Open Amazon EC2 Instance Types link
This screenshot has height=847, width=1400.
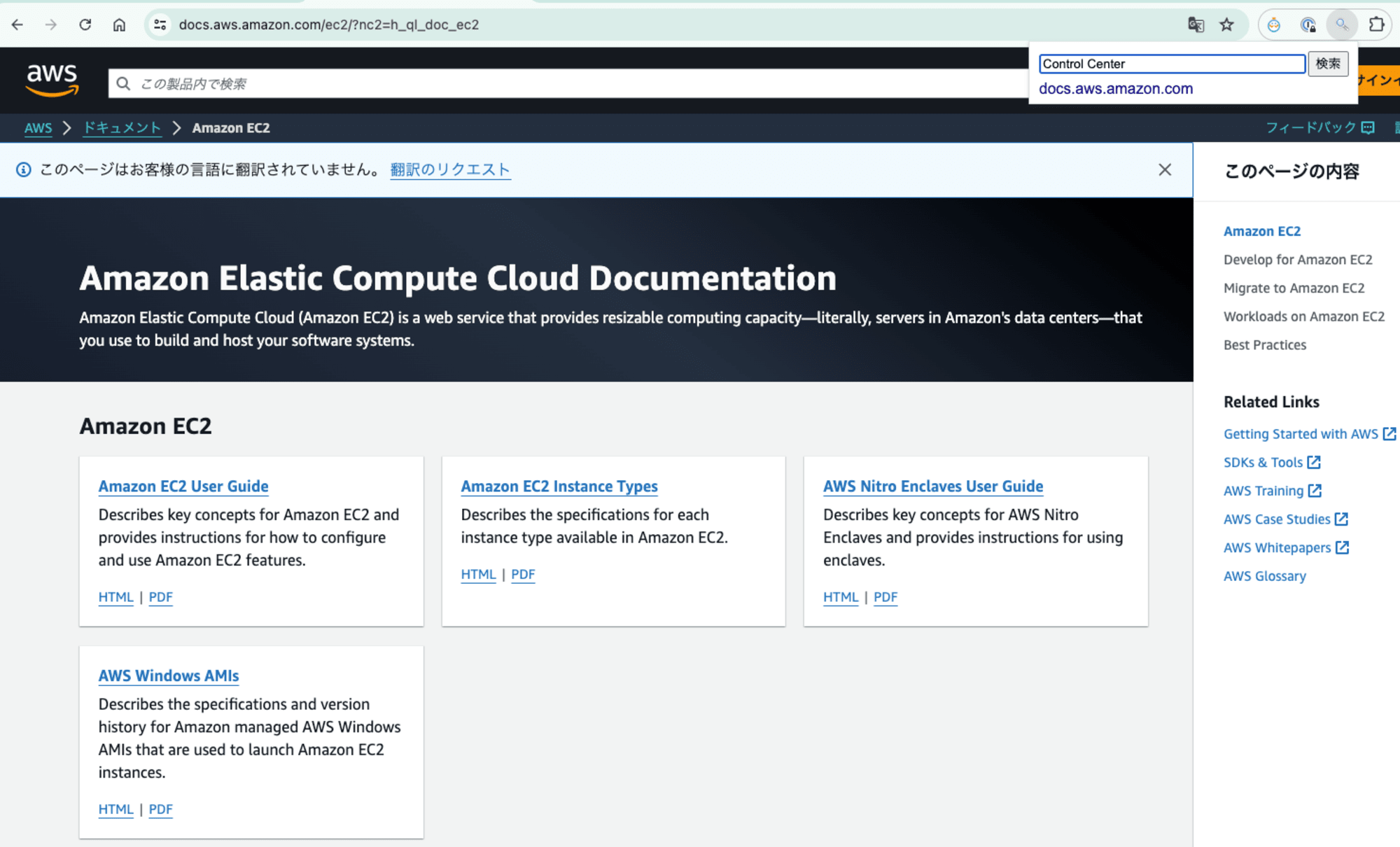click(x=559, y=486)
